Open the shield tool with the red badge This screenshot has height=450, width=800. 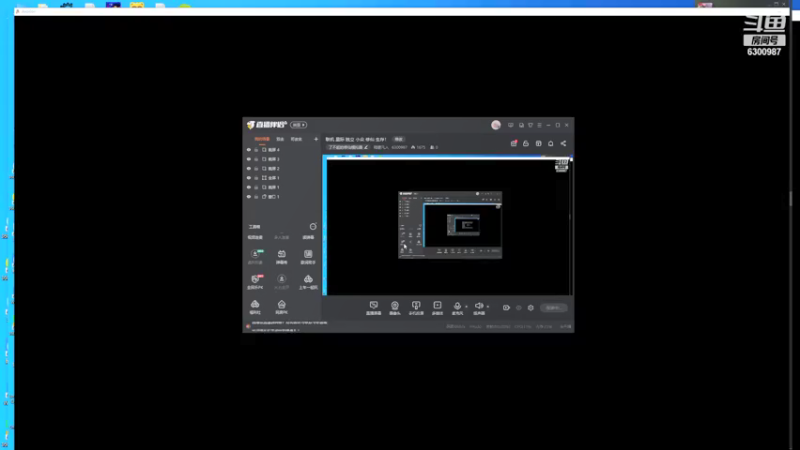[255, 282]
